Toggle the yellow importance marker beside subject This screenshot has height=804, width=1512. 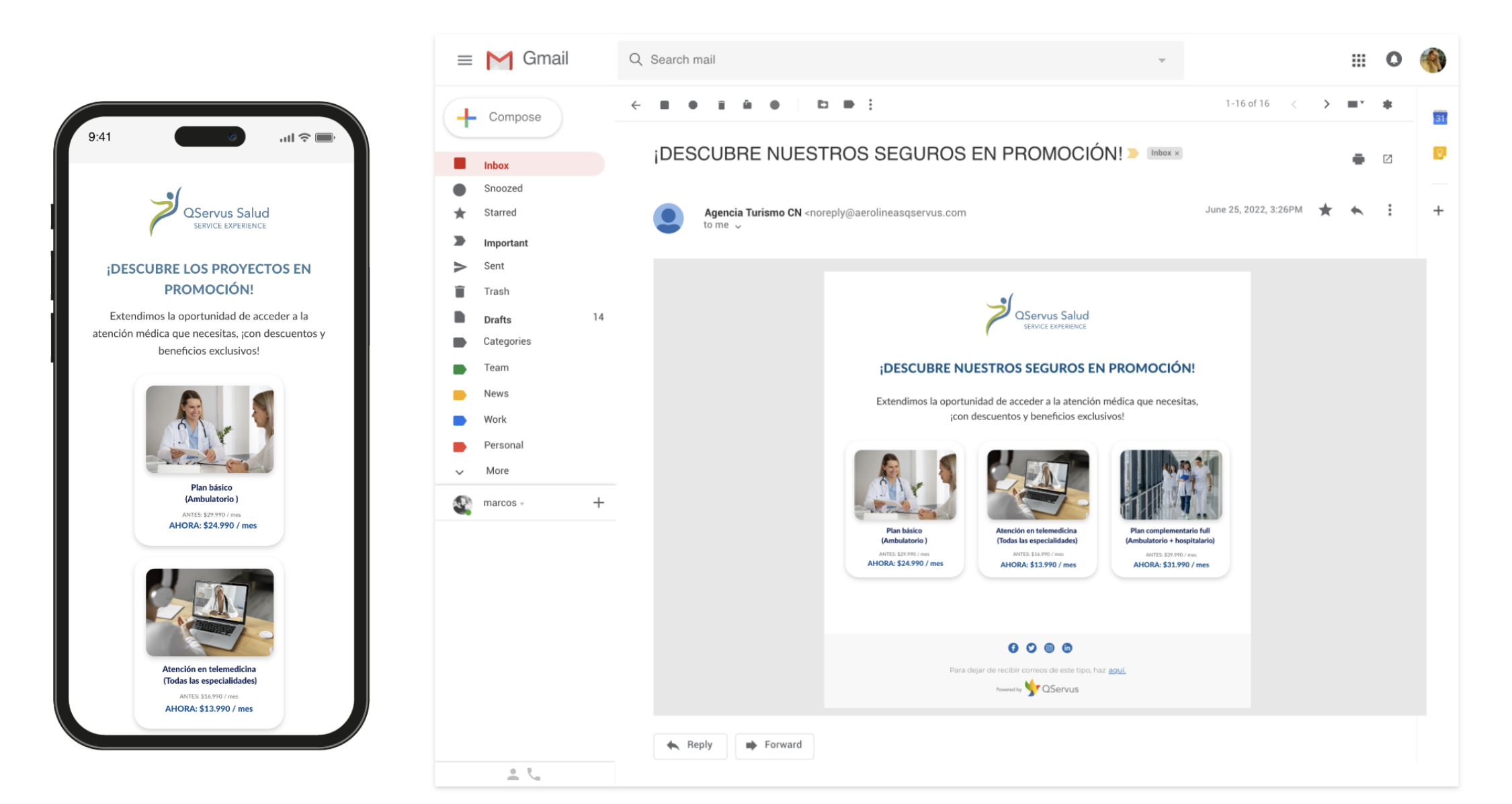tap(1133, 153)
